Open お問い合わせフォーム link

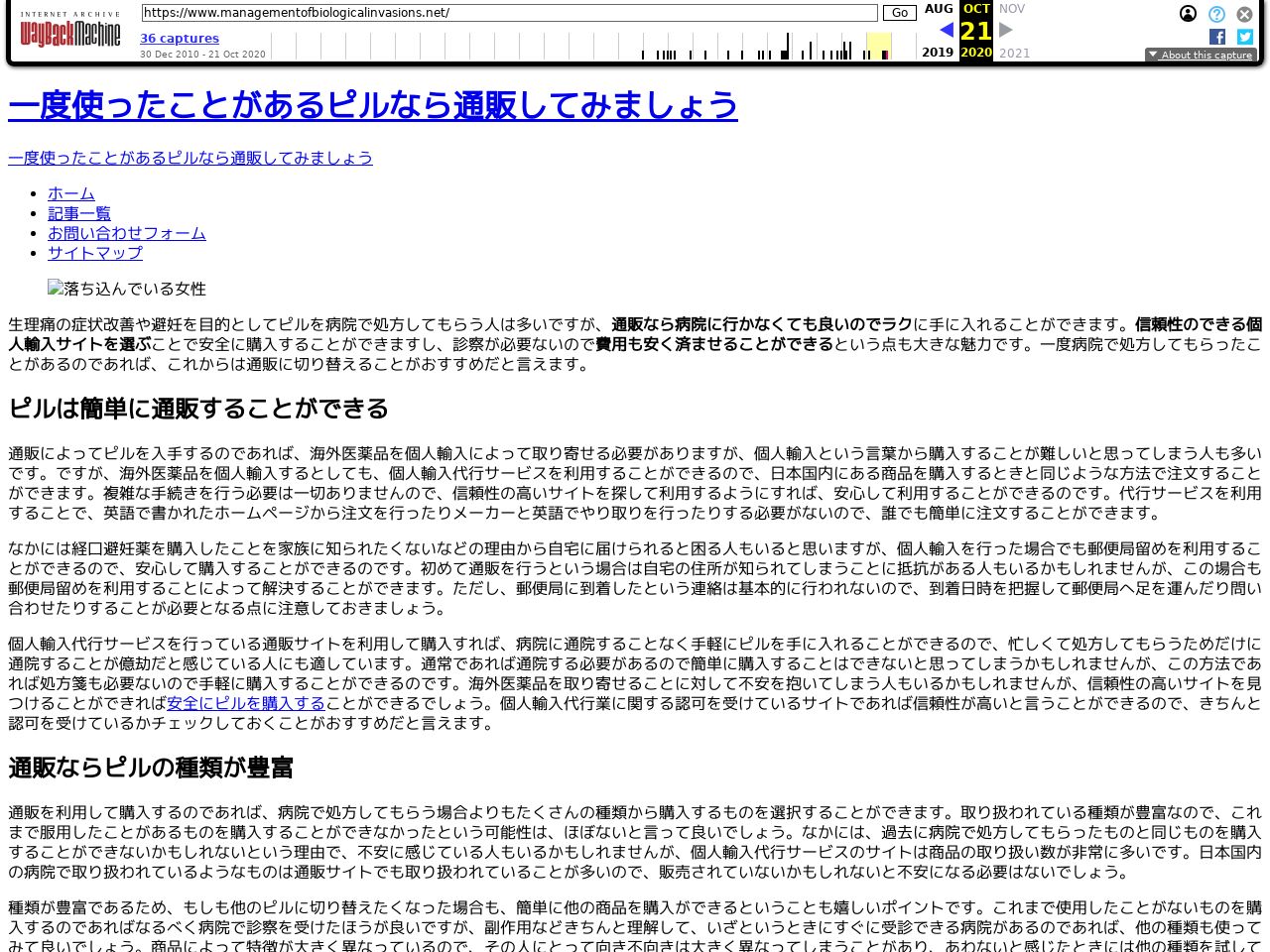click(x=127, y=233)
